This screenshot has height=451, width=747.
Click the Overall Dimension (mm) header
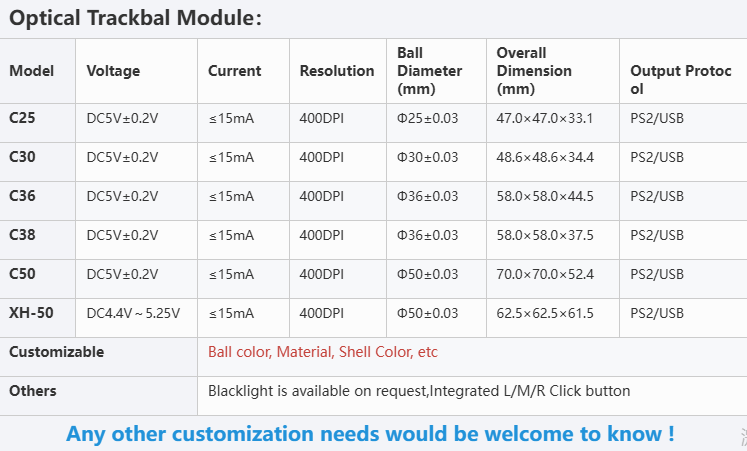(x=534, y=71)
